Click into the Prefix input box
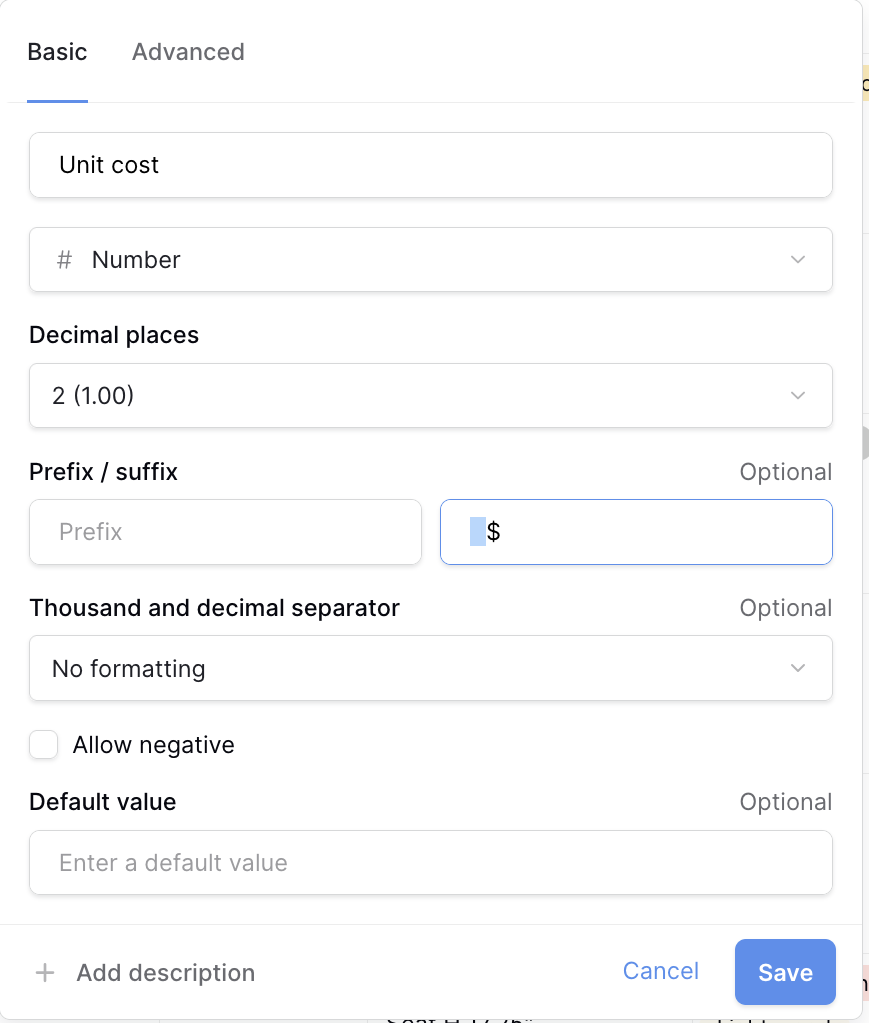The height and width of the screenshot is (1023, 869). point(225,532)
